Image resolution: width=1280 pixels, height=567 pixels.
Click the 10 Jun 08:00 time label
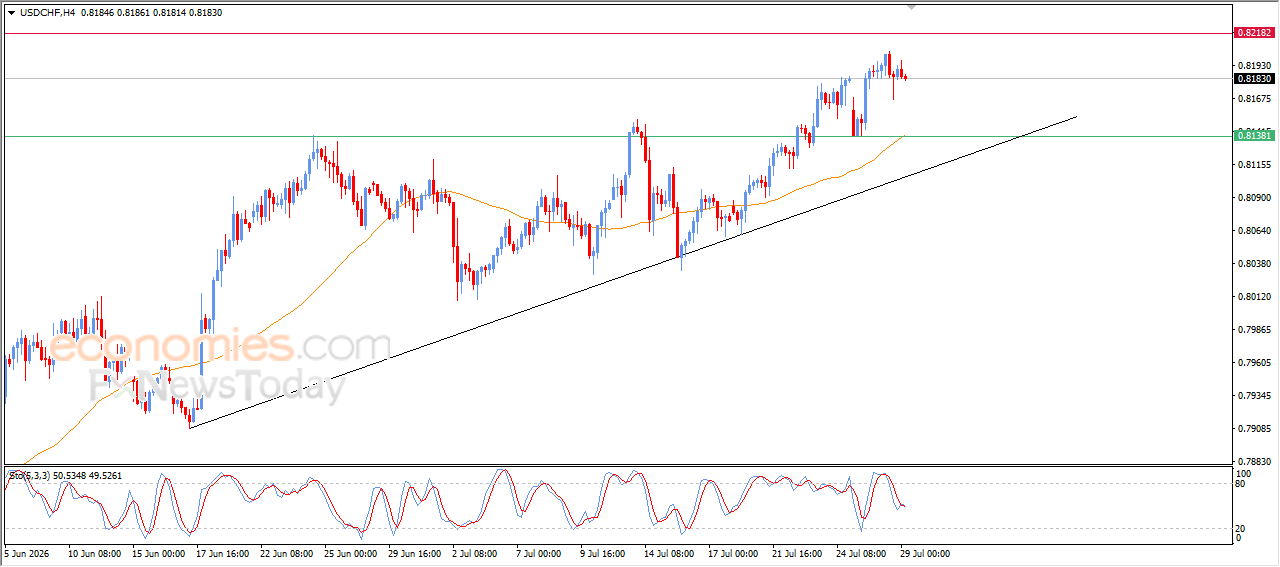94,552
